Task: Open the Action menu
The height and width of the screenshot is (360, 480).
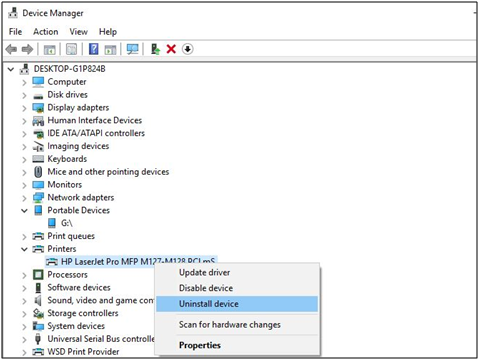Action: coord(46,32)
